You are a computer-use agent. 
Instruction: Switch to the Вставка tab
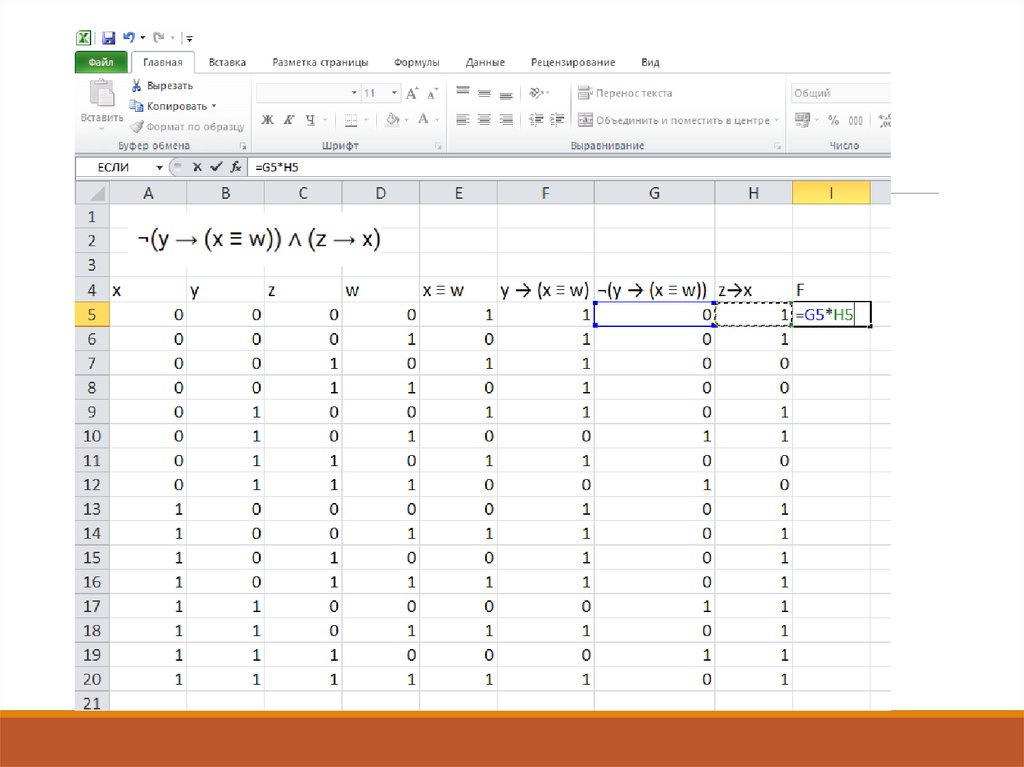tap(227, 62)
